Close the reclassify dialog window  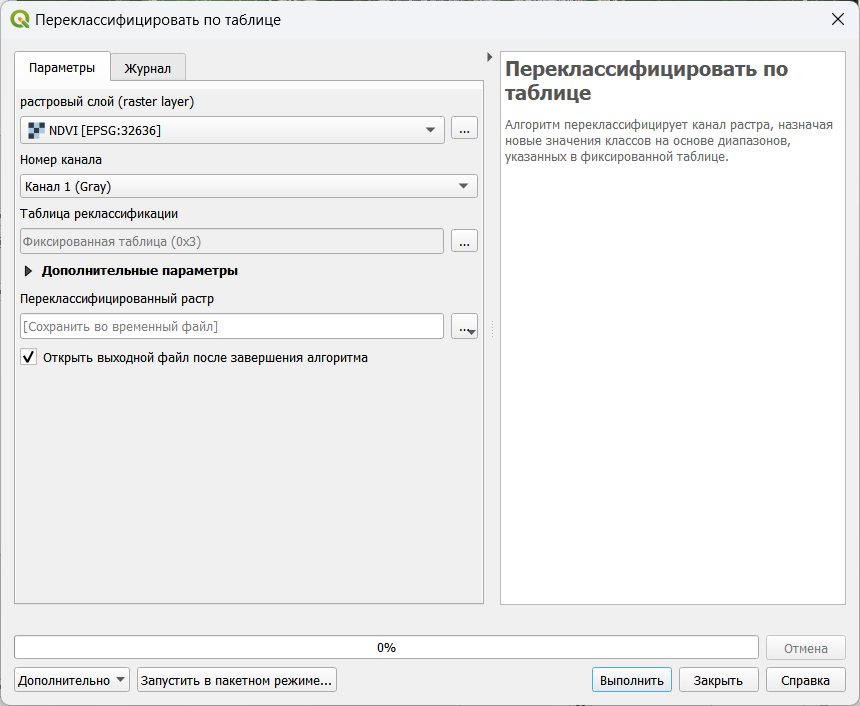837,19
